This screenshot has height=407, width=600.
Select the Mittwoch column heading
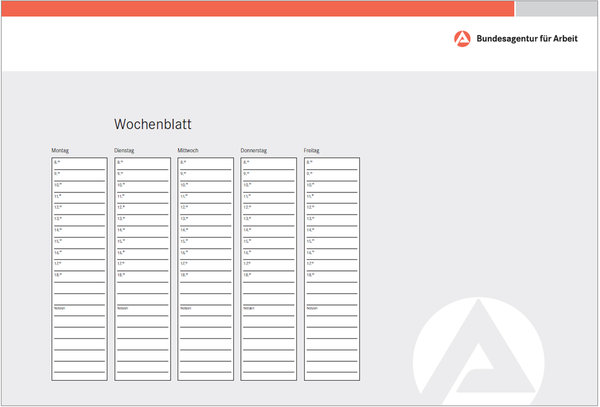coord(189,150)
